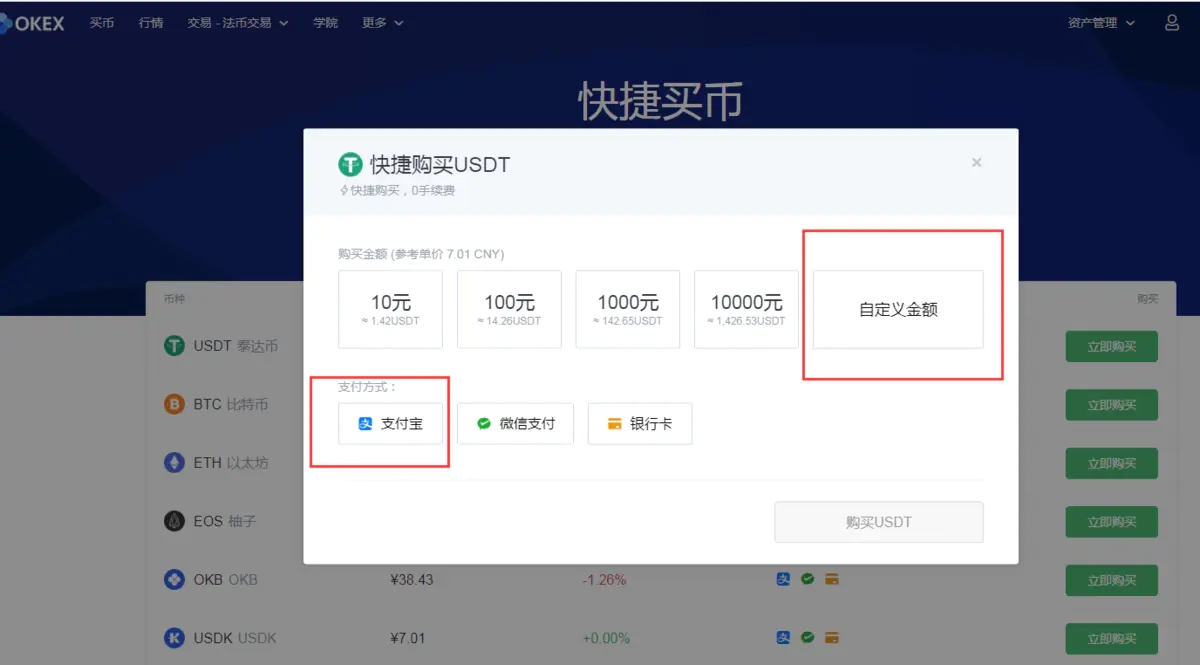Click the 支付方式 label
The image size is (1200, 665).
368,386
